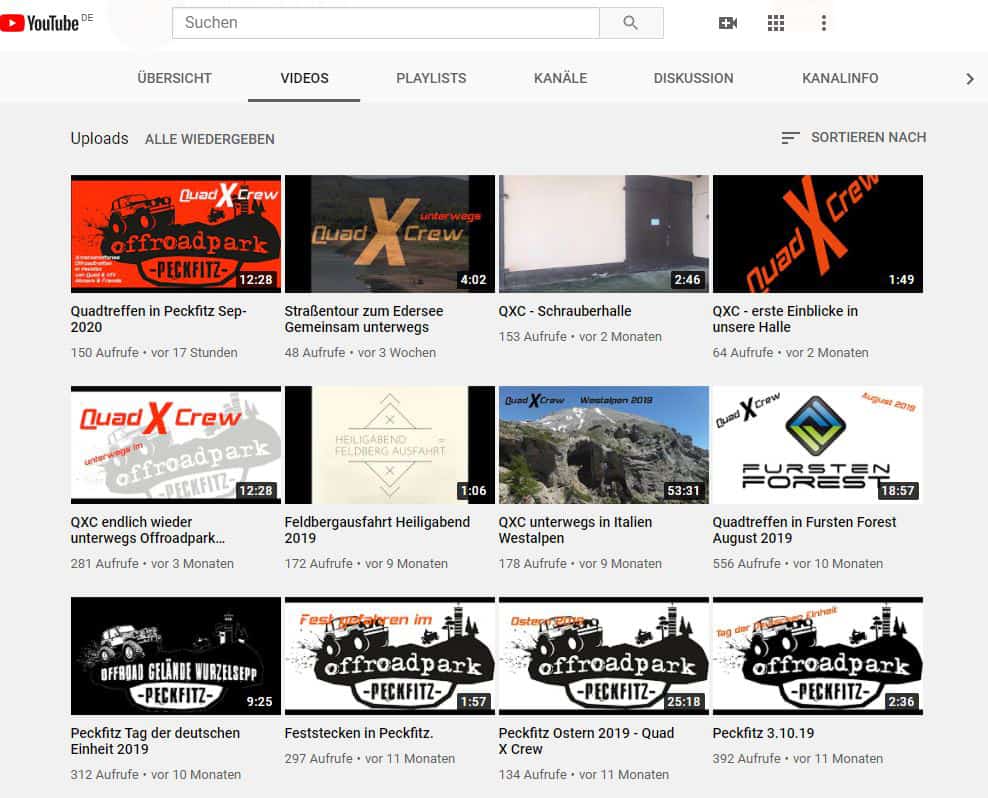Click the Uploads heading link
The width and height of the screenshot is (988, 798).
click(x=100, y=139)
